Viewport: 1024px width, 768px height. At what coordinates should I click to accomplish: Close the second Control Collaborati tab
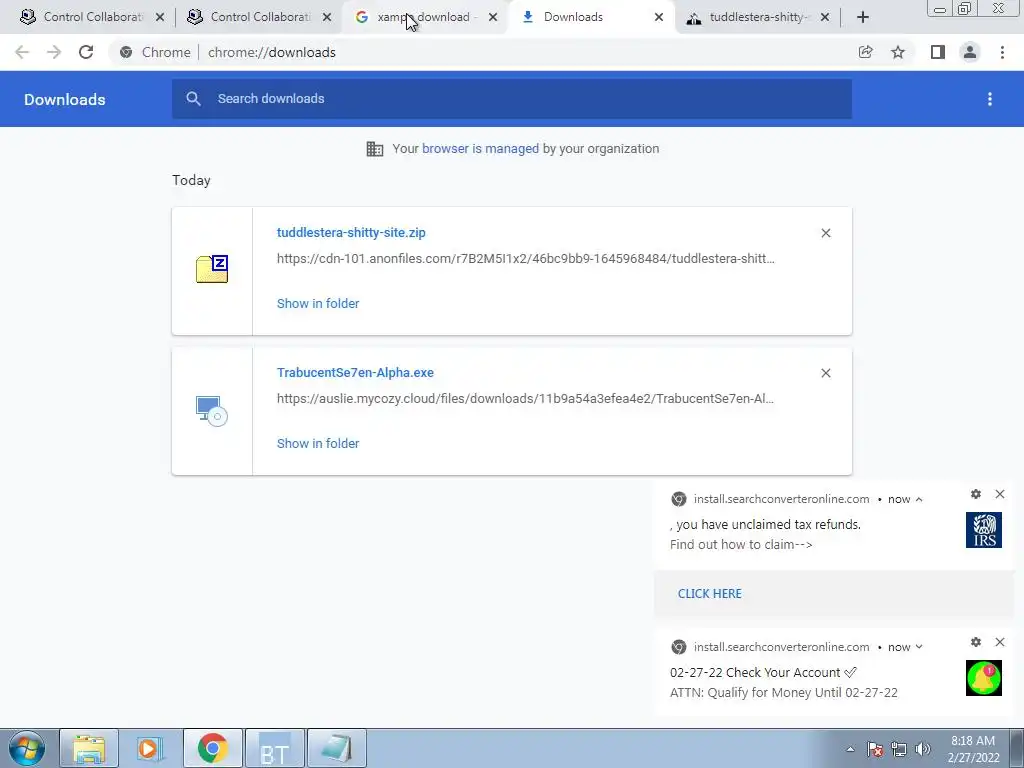point(327,17)
